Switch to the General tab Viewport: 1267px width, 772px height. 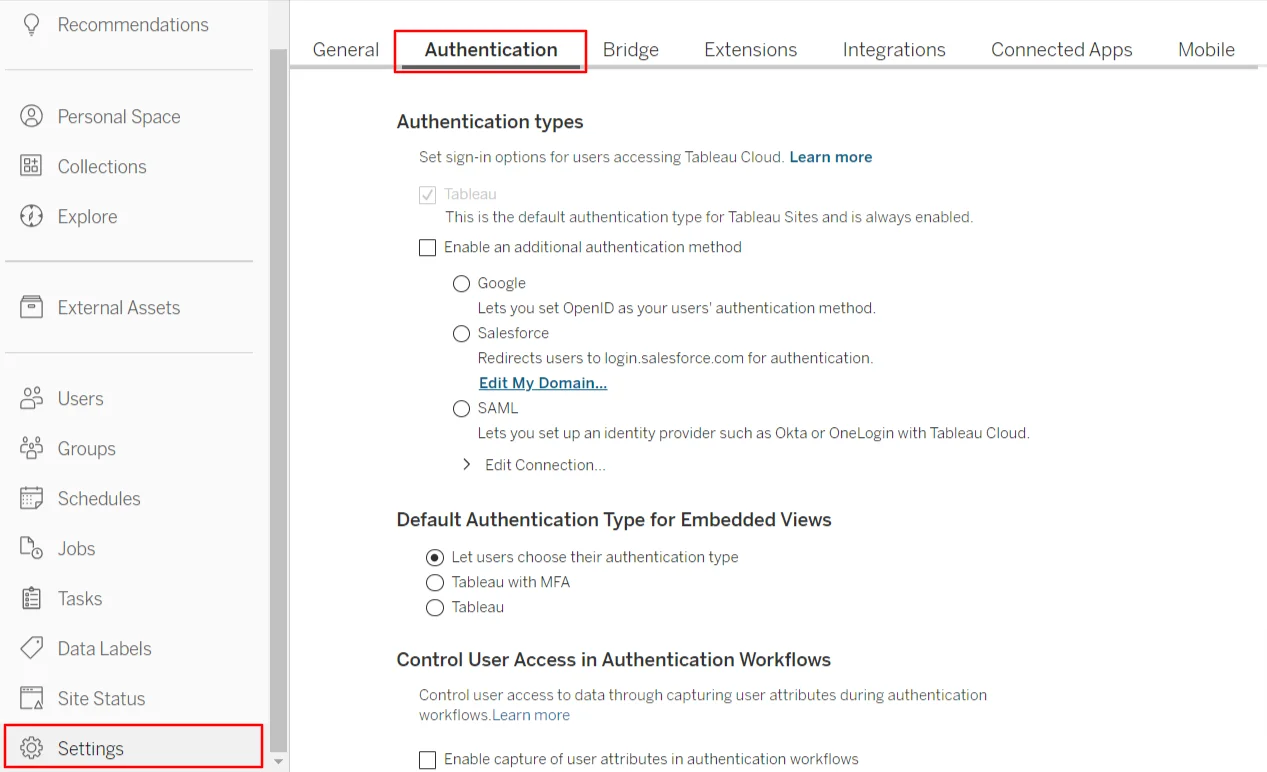point(346,49)
